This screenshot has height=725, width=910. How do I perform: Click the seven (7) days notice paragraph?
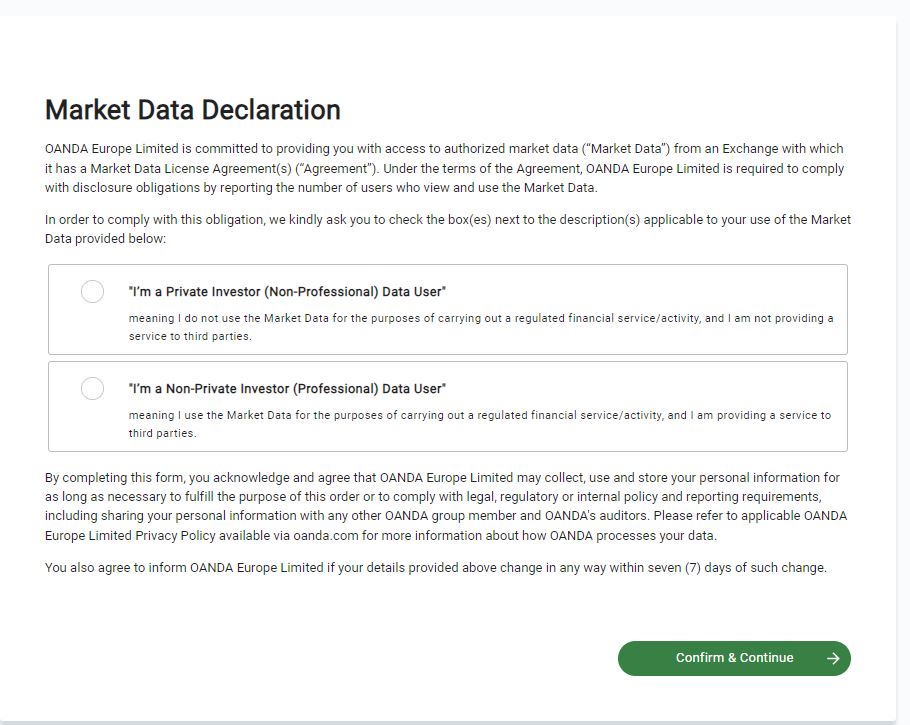point(436,568)
